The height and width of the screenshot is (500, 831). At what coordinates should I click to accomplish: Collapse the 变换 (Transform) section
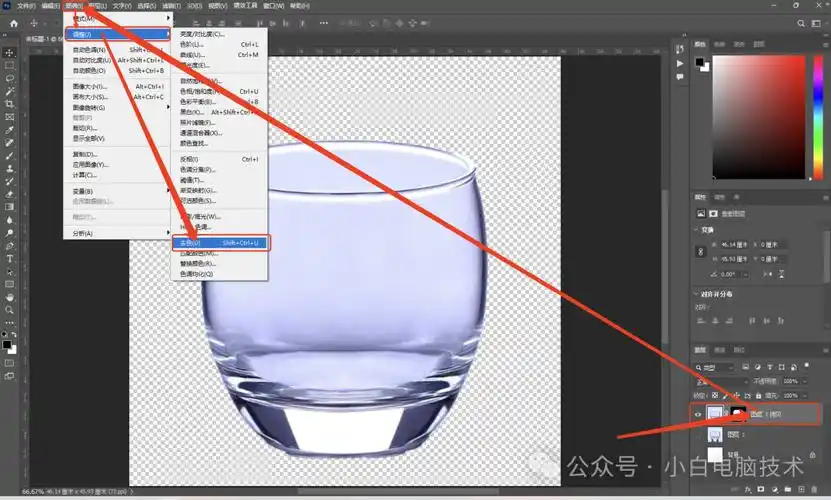(697, 229)
